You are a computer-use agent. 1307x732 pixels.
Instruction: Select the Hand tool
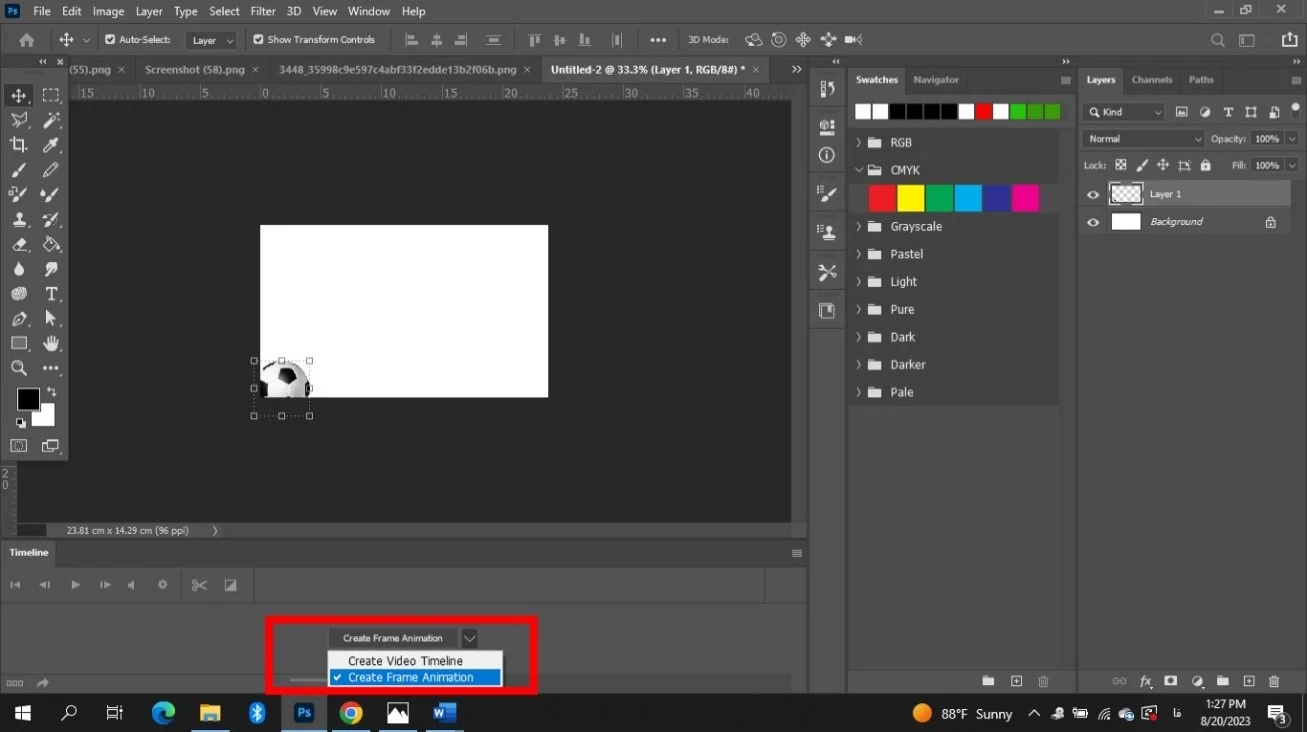coord(51,343)
